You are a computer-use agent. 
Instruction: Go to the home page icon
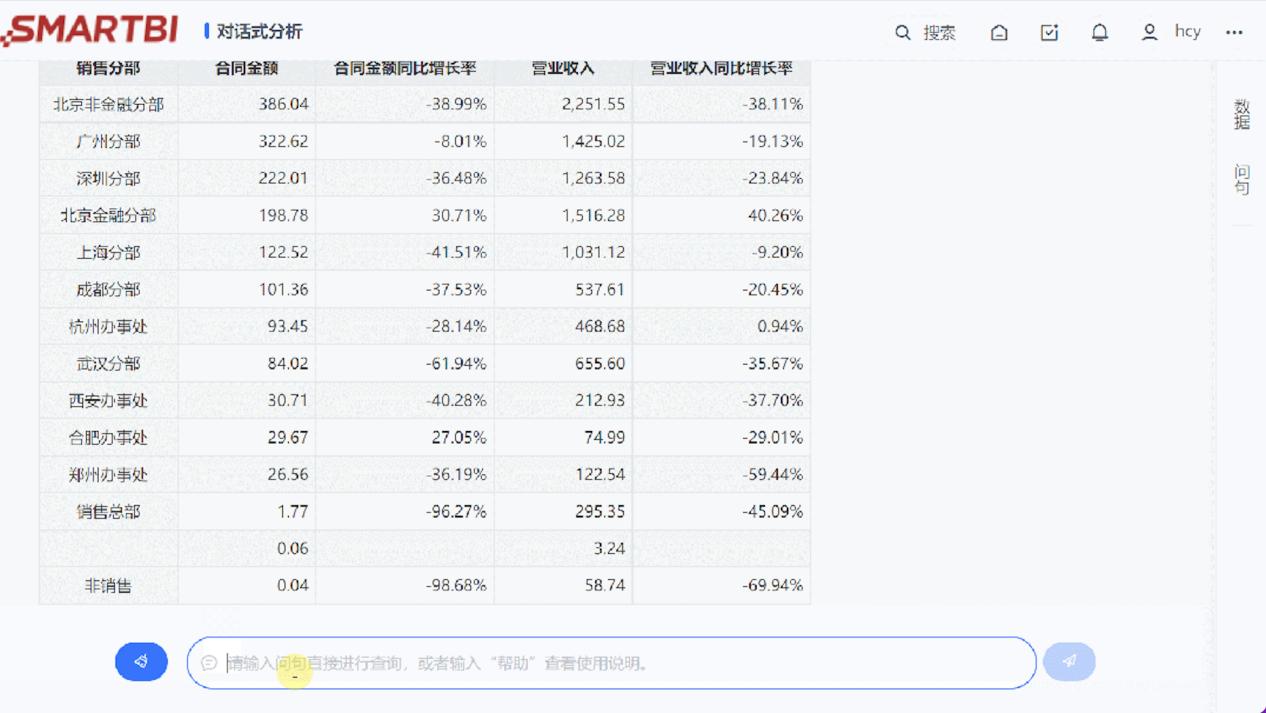999,32
